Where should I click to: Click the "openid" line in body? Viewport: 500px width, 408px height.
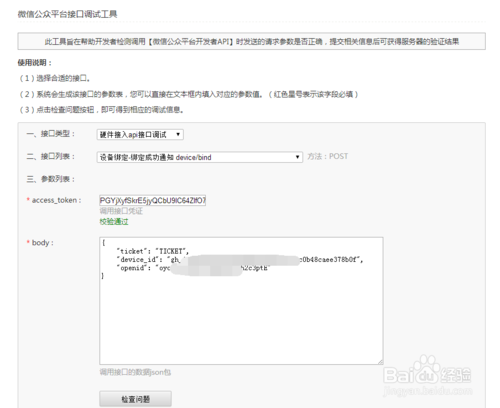193,268
